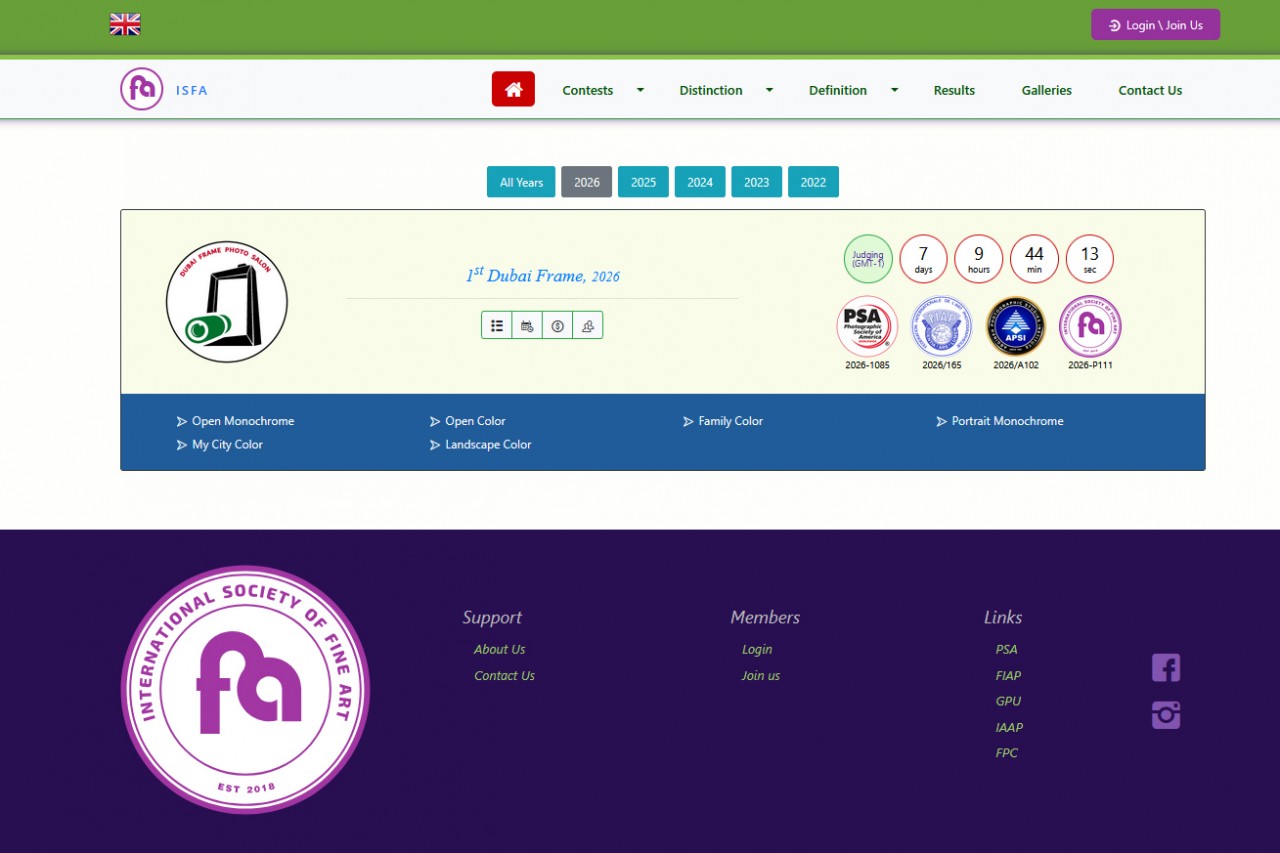Expand the Distinction dropdown menu
The image size is (1280, 853).
pyautogui.click(x=725, y=90)
